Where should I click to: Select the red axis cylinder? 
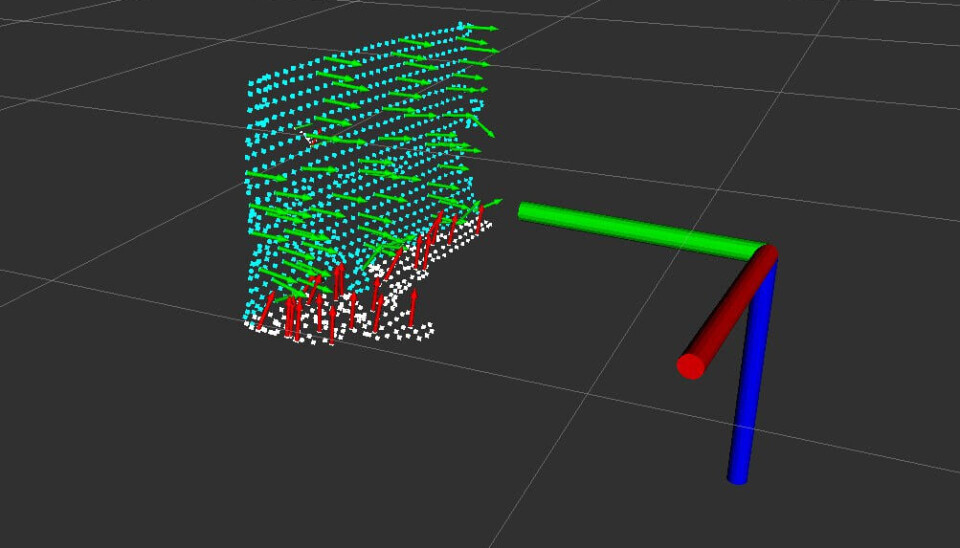pos(730,310)
